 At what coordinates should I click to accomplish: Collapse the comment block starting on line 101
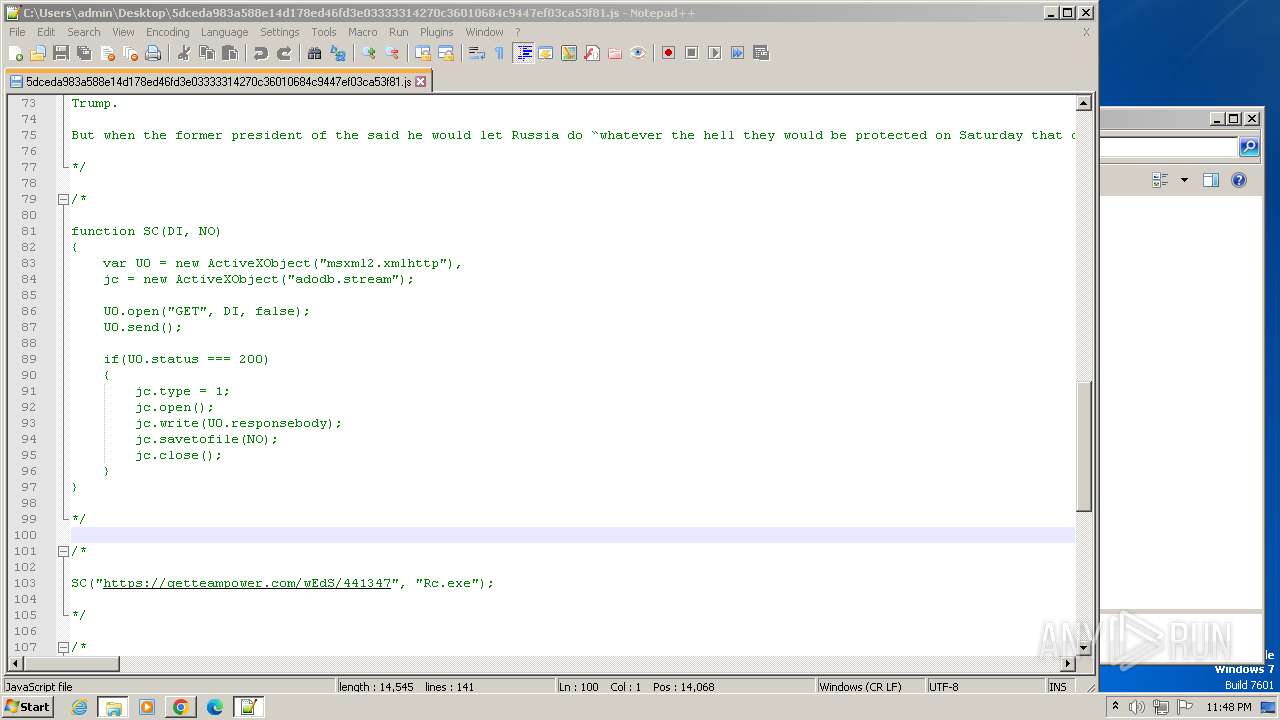(63, 551)
